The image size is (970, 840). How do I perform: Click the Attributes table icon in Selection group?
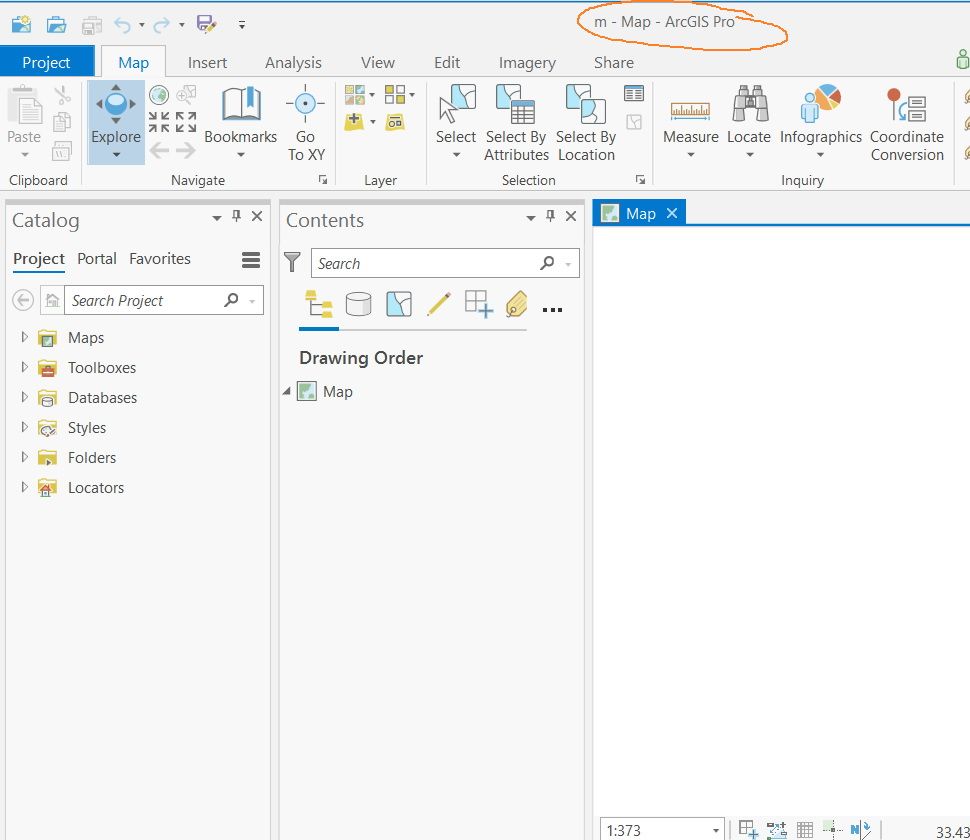tap(633, 93)
